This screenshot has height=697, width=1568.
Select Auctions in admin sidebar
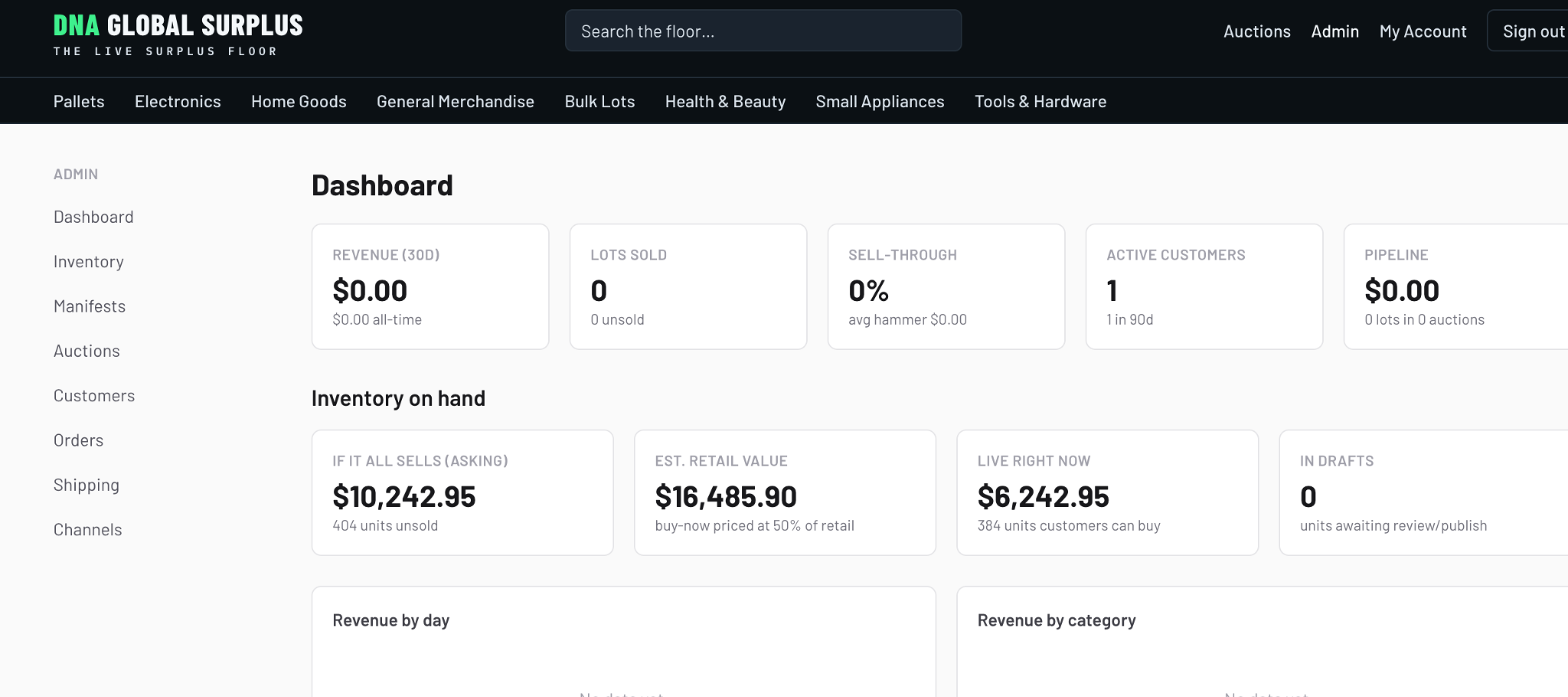click(87, 351)
